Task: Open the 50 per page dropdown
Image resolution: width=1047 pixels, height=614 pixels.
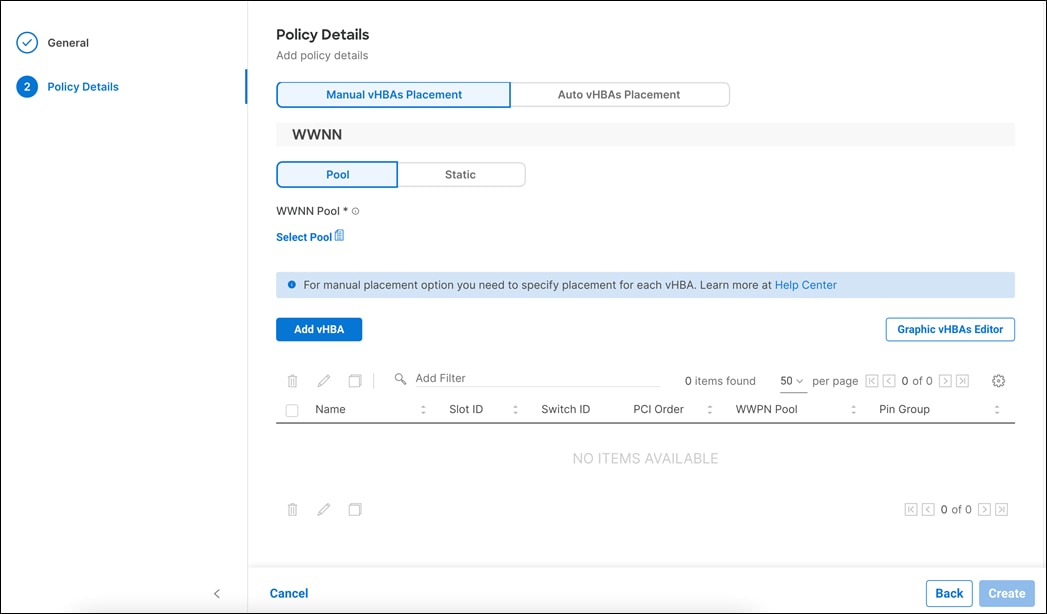Action: 791,380
